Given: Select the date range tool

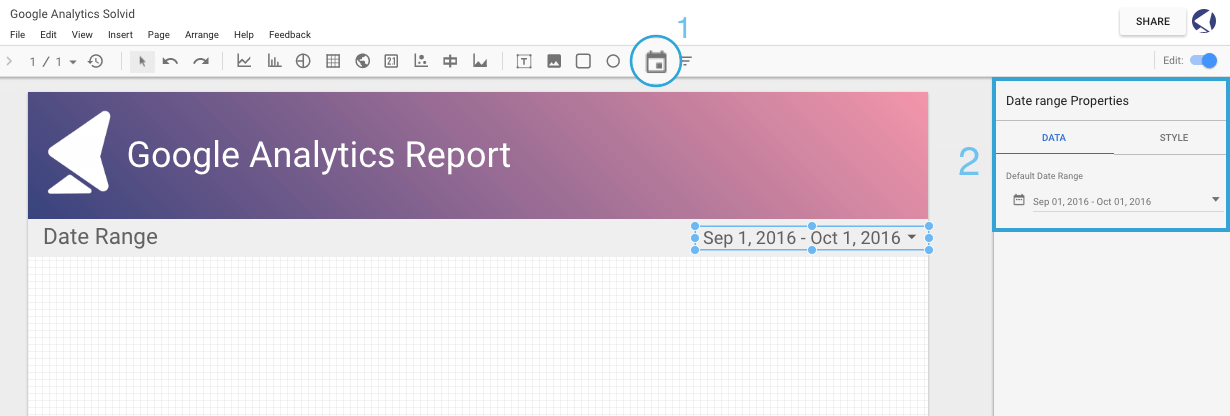Looking at the screenshot, I should click(656, 62).
